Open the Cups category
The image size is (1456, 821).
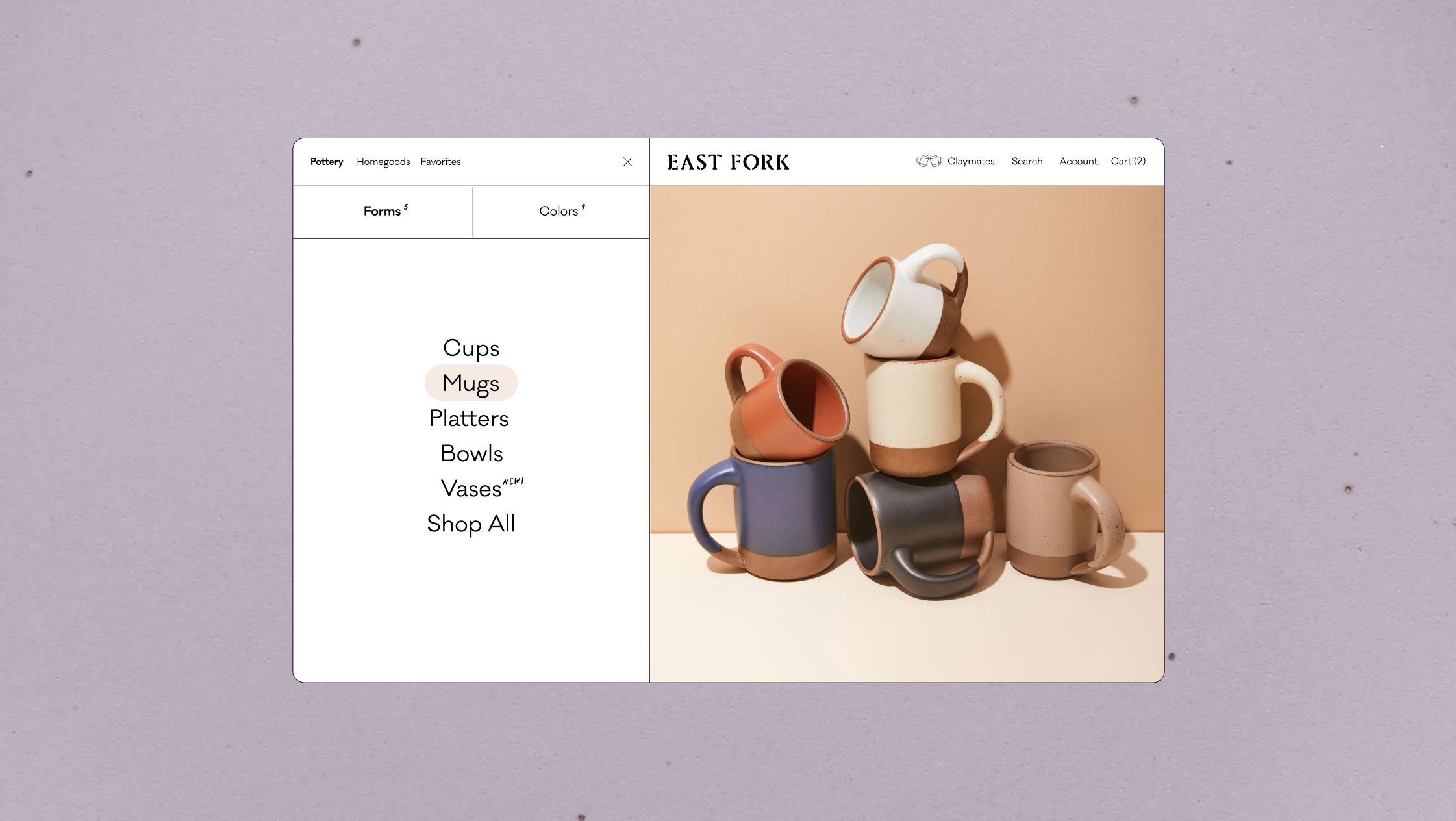tap(471, 348)
